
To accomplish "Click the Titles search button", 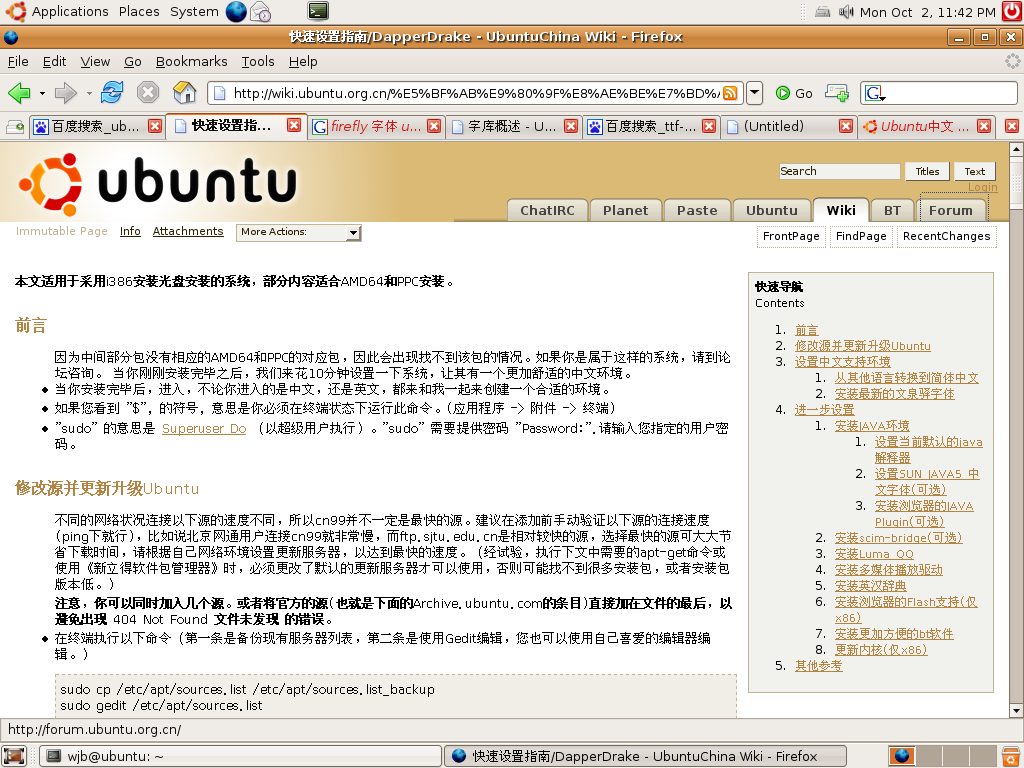I will (x=927, y=171).
